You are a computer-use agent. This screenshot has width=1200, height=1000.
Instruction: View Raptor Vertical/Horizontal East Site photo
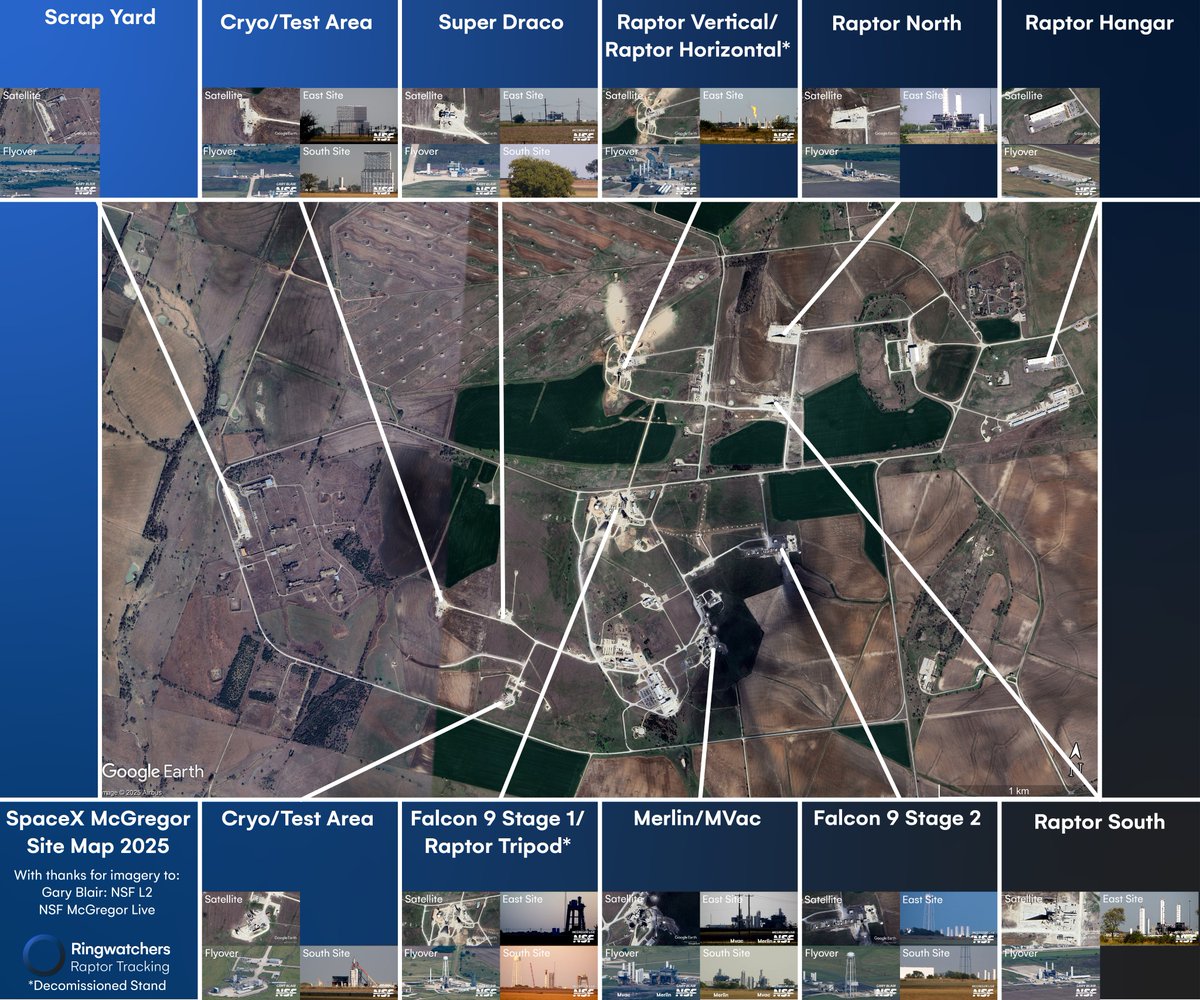(748, 116)
